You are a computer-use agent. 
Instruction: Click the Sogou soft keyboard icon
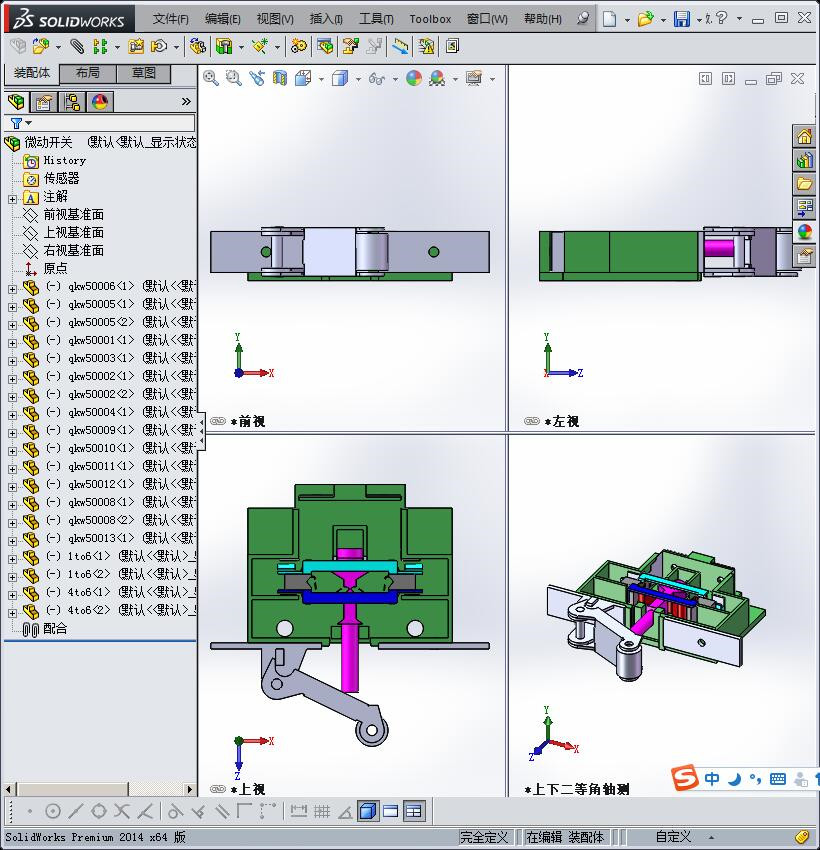click(778, 779)
